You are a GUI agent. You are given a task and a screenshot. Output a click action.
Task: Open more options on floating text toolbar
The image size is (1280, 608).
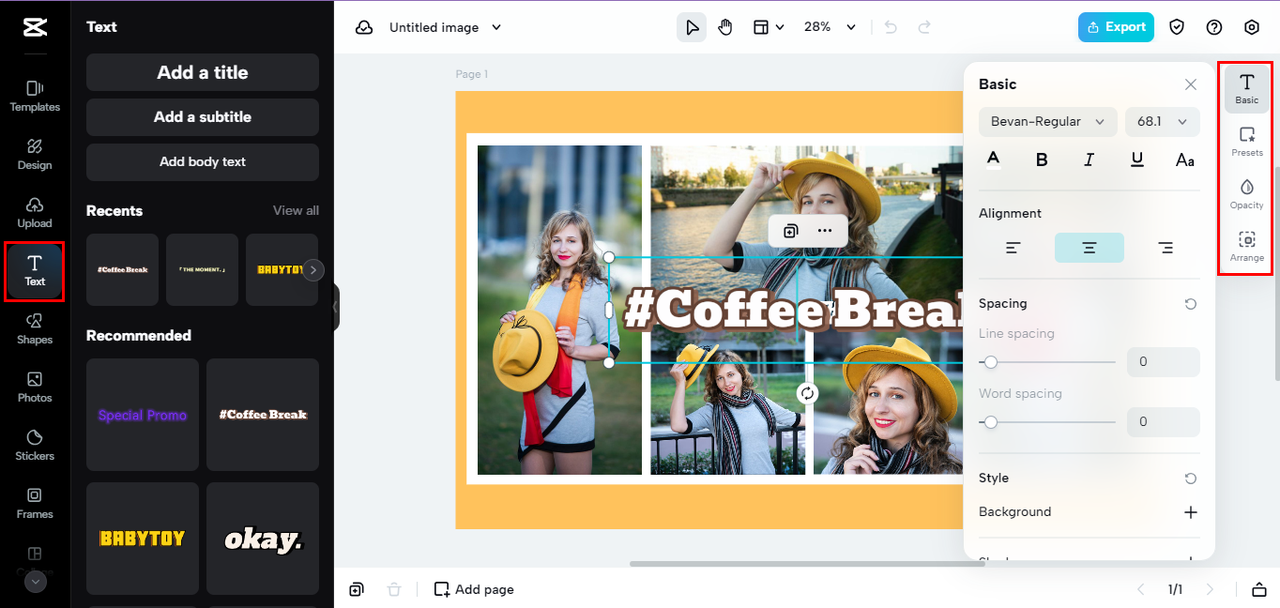tap(824, 231)
